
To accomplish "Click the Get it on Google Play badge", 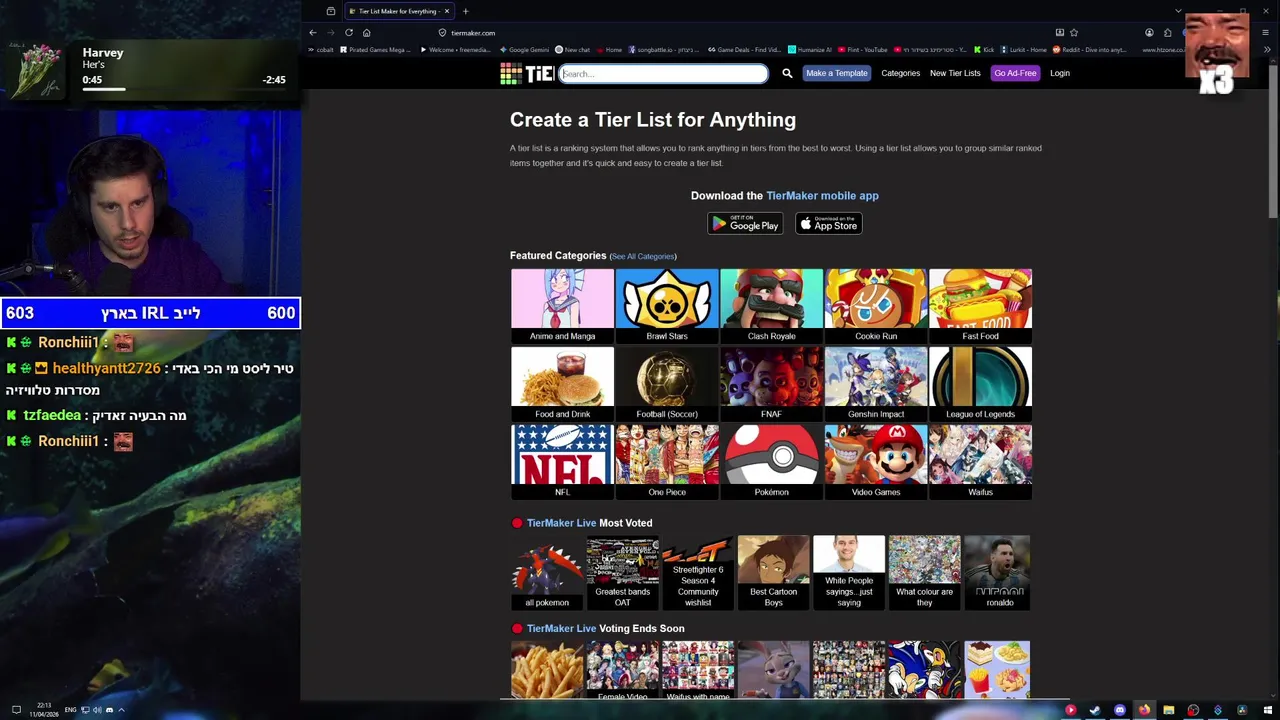I will tap(745, 223).
